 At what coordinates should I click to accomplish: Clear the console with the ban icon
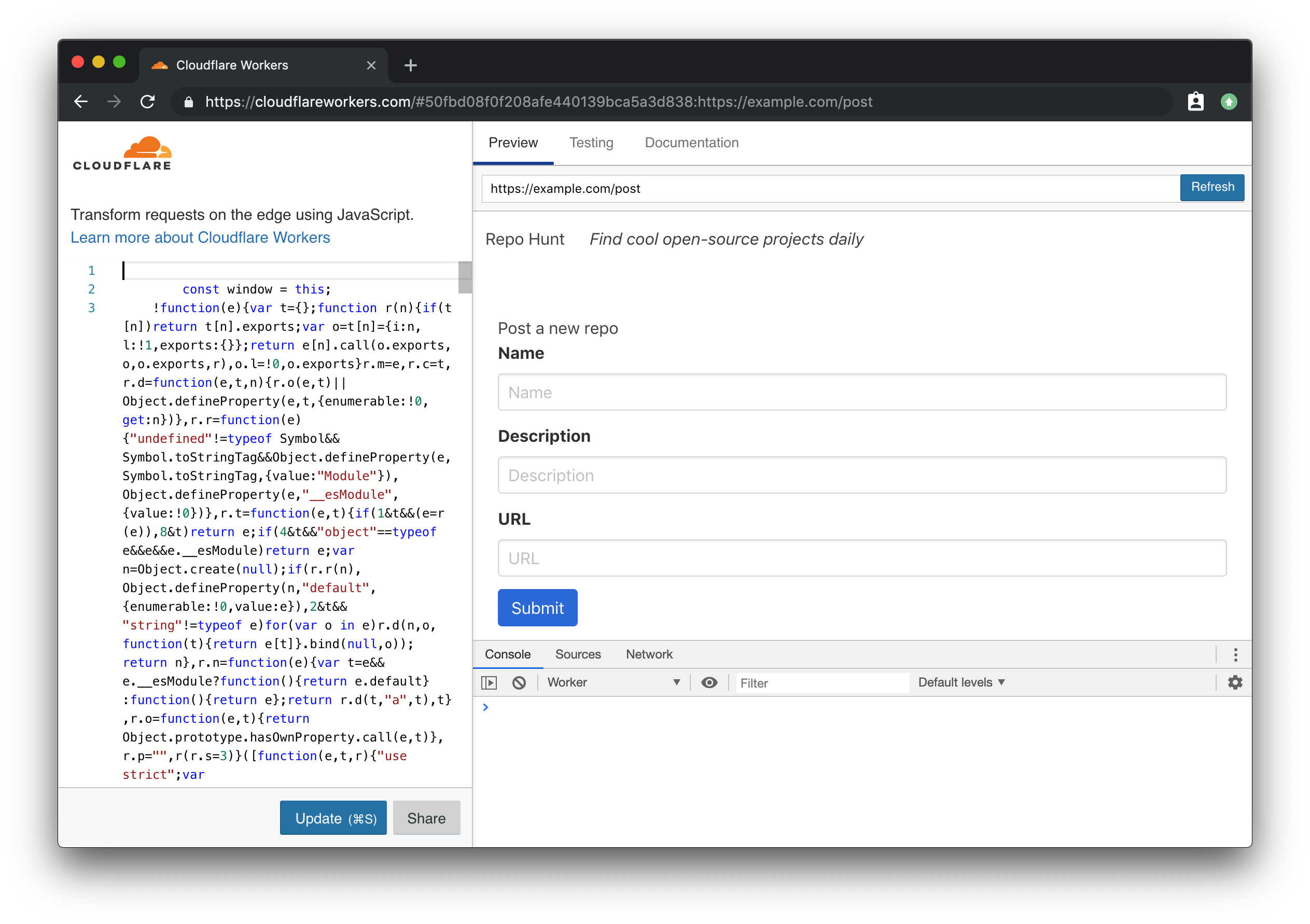(519, 683)
